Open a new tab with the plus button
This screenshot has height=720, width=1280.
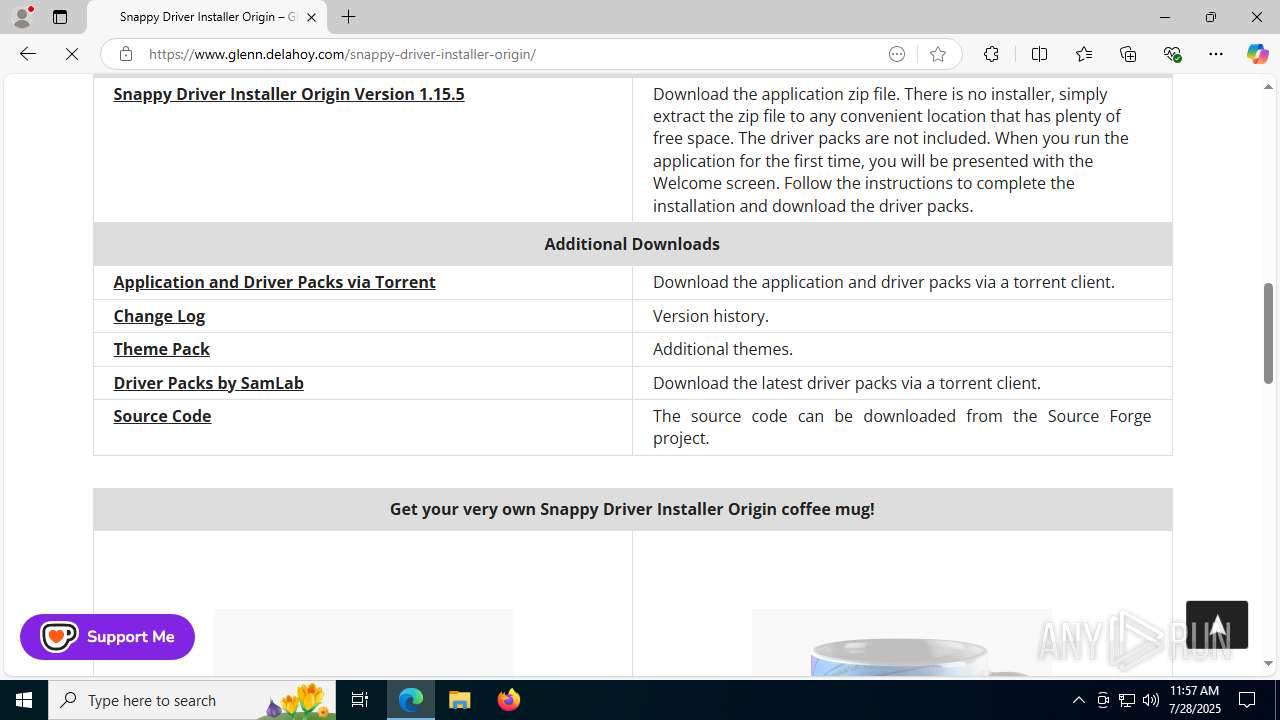pos(348,17)
